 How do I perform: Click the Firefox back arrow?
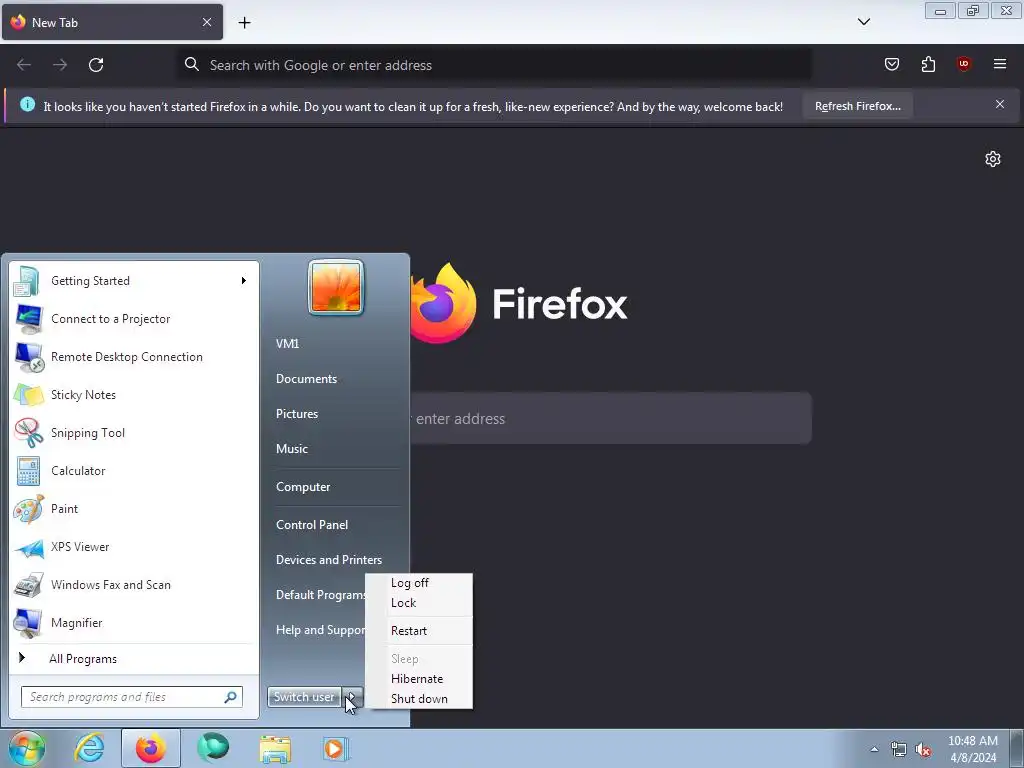pos(24,65)
